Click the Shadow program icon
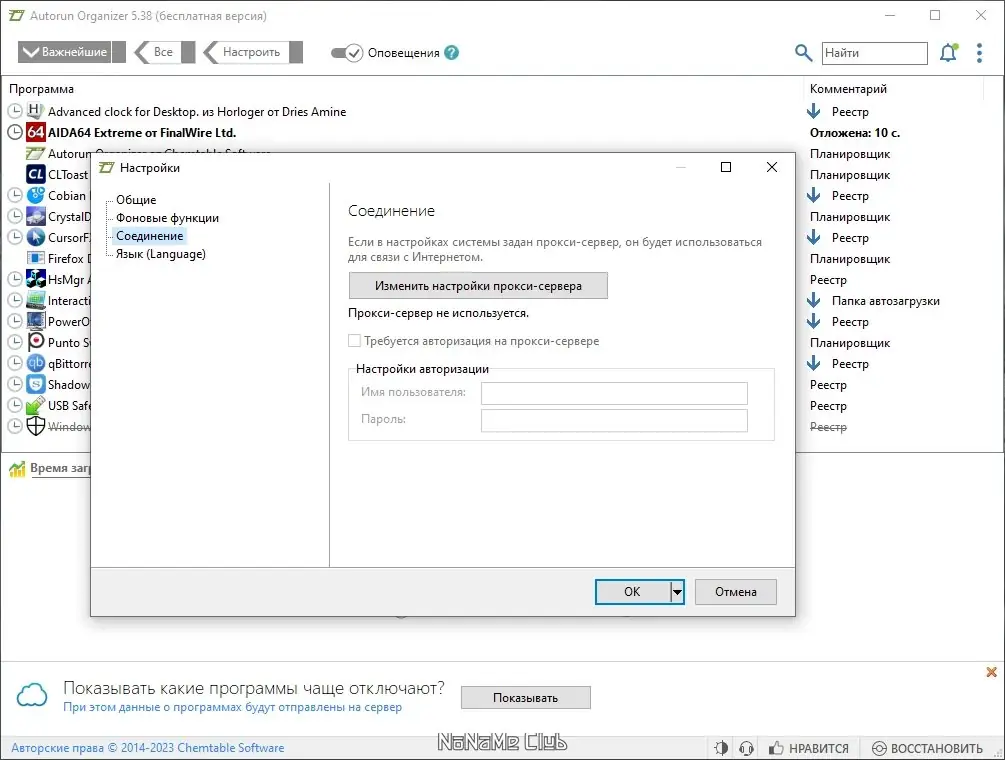 [x=36, y=384]
